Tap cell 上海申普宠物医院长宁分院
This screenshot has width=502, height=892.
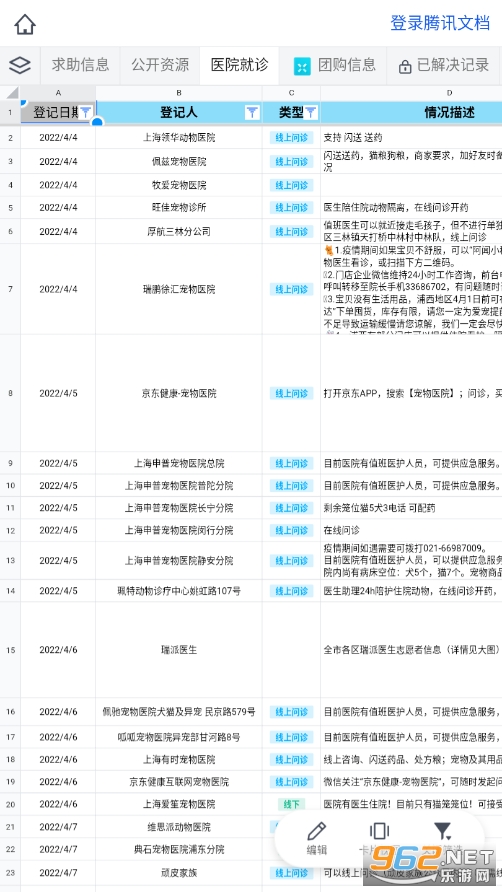point(179,508)
